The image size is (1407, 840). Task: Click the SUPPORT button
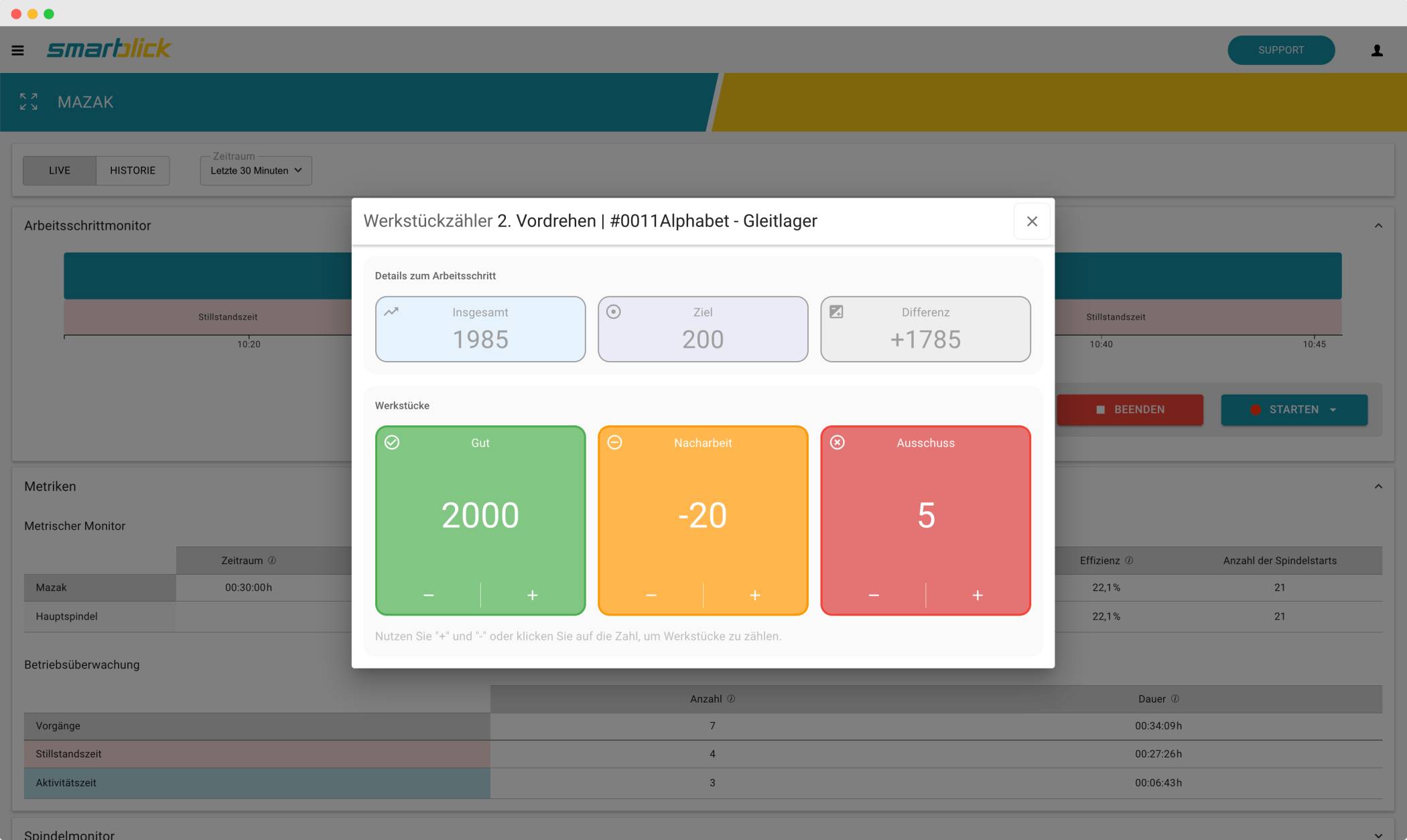coord(1281,50)
